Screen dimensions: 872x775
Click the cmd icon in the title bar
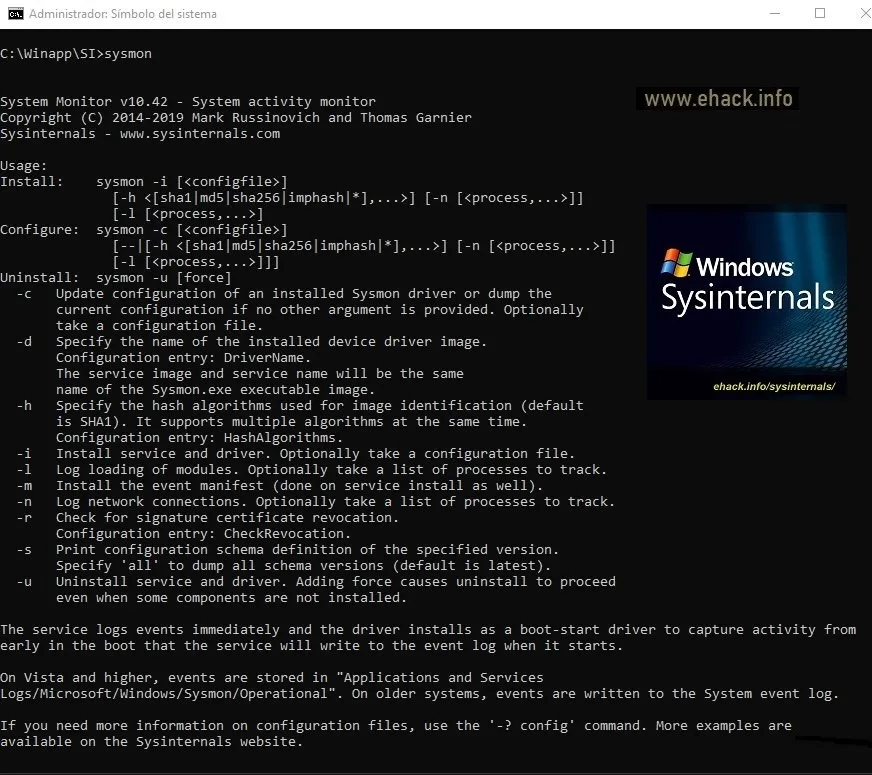pos(16,13)
